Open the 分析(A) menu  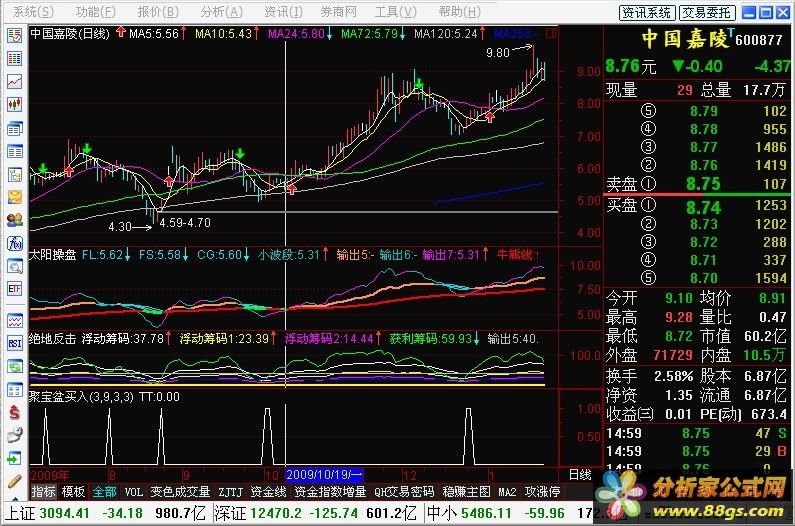[221, 11]
